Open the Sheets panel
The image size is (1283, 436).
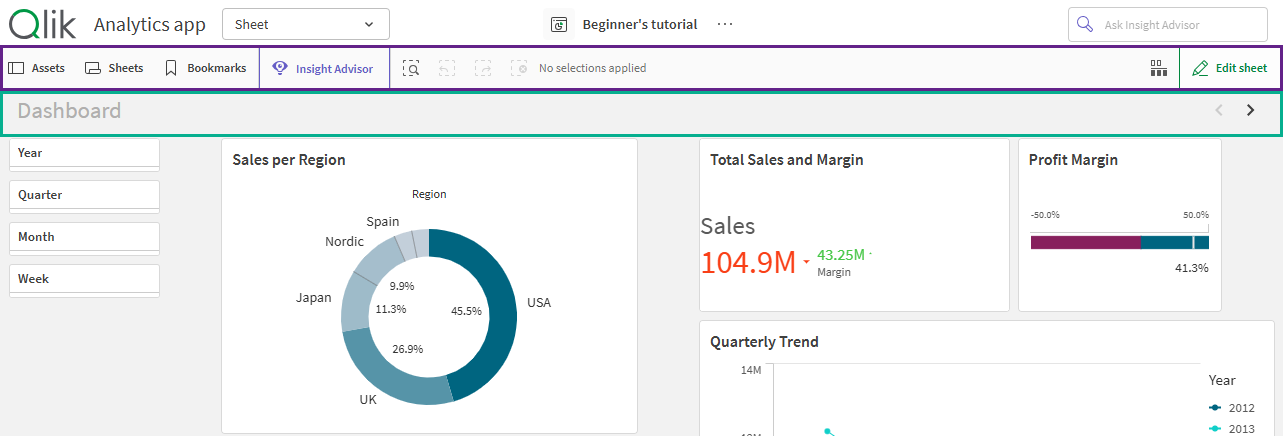[x=114, y=68]
